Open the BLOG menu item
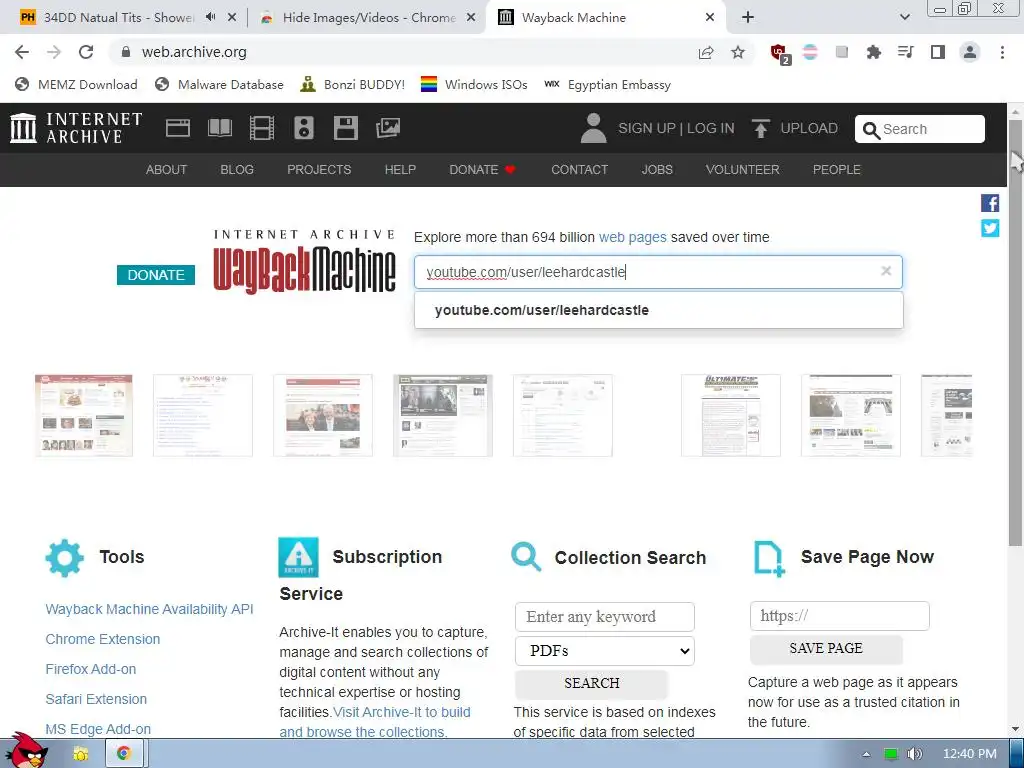Viewport: 1024px width, 768px height. point(236,170)
